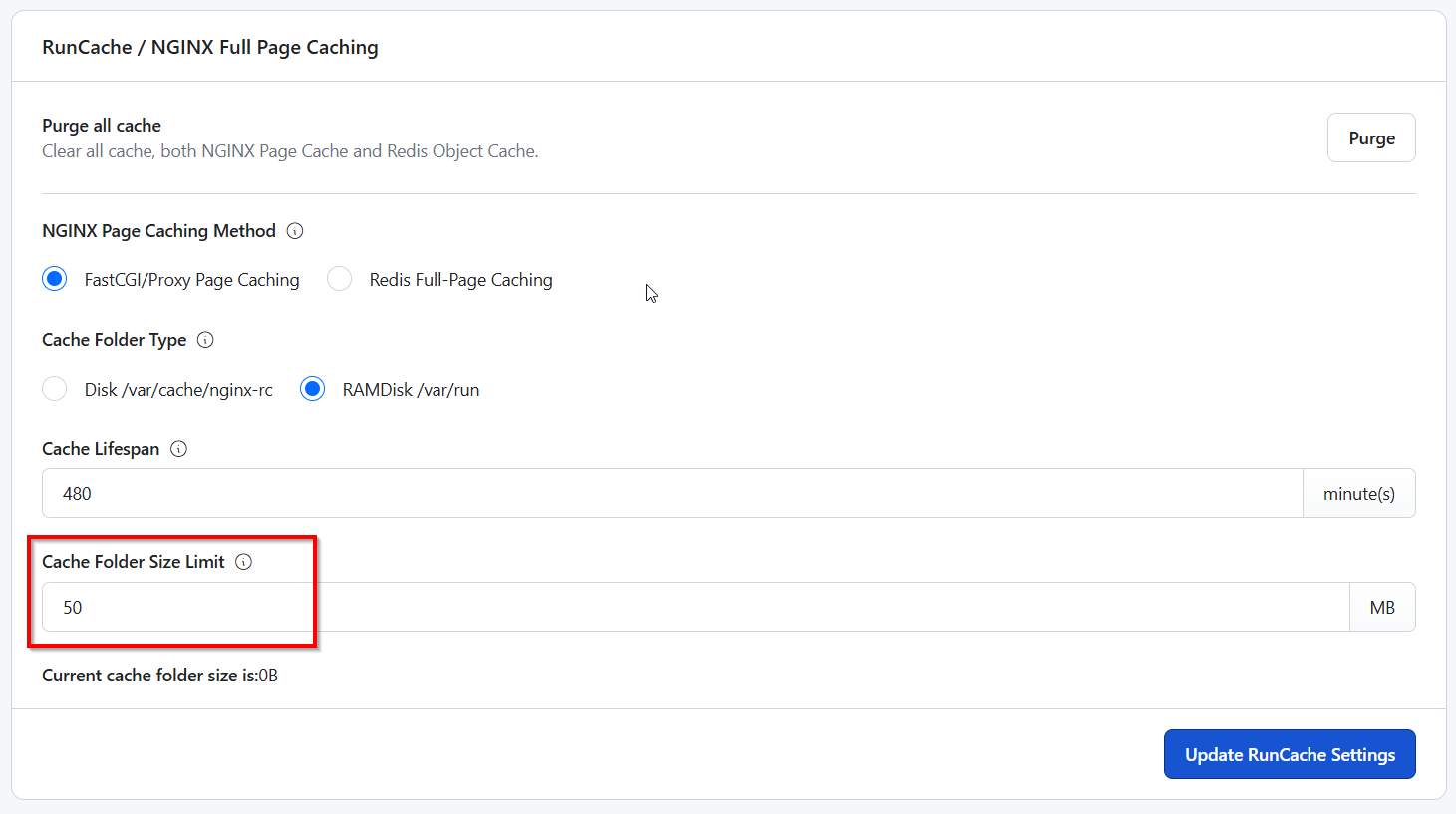Click the RunCache / NGINX Full Page Caching heading
1456x814 pixels.
(x=210, y=47)
